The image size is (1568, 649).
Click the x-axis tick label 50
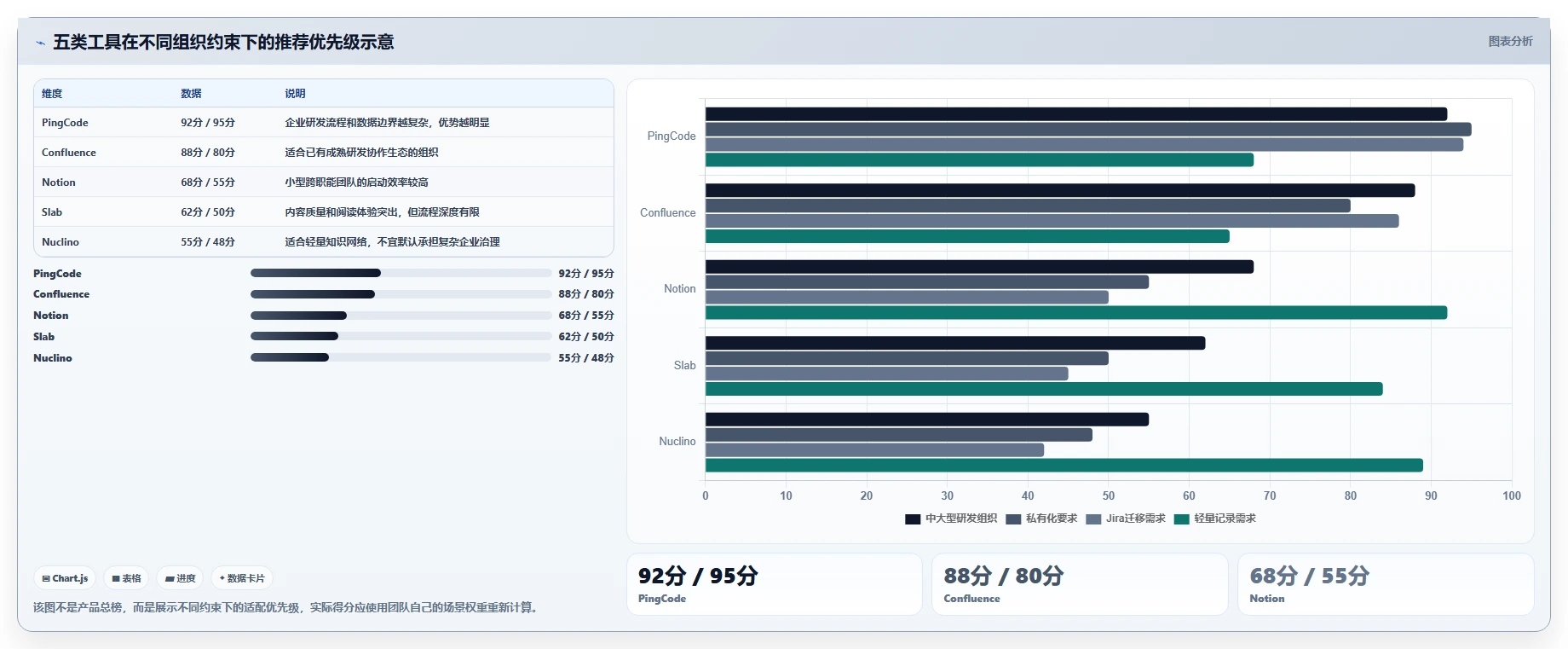(1109, 495)
